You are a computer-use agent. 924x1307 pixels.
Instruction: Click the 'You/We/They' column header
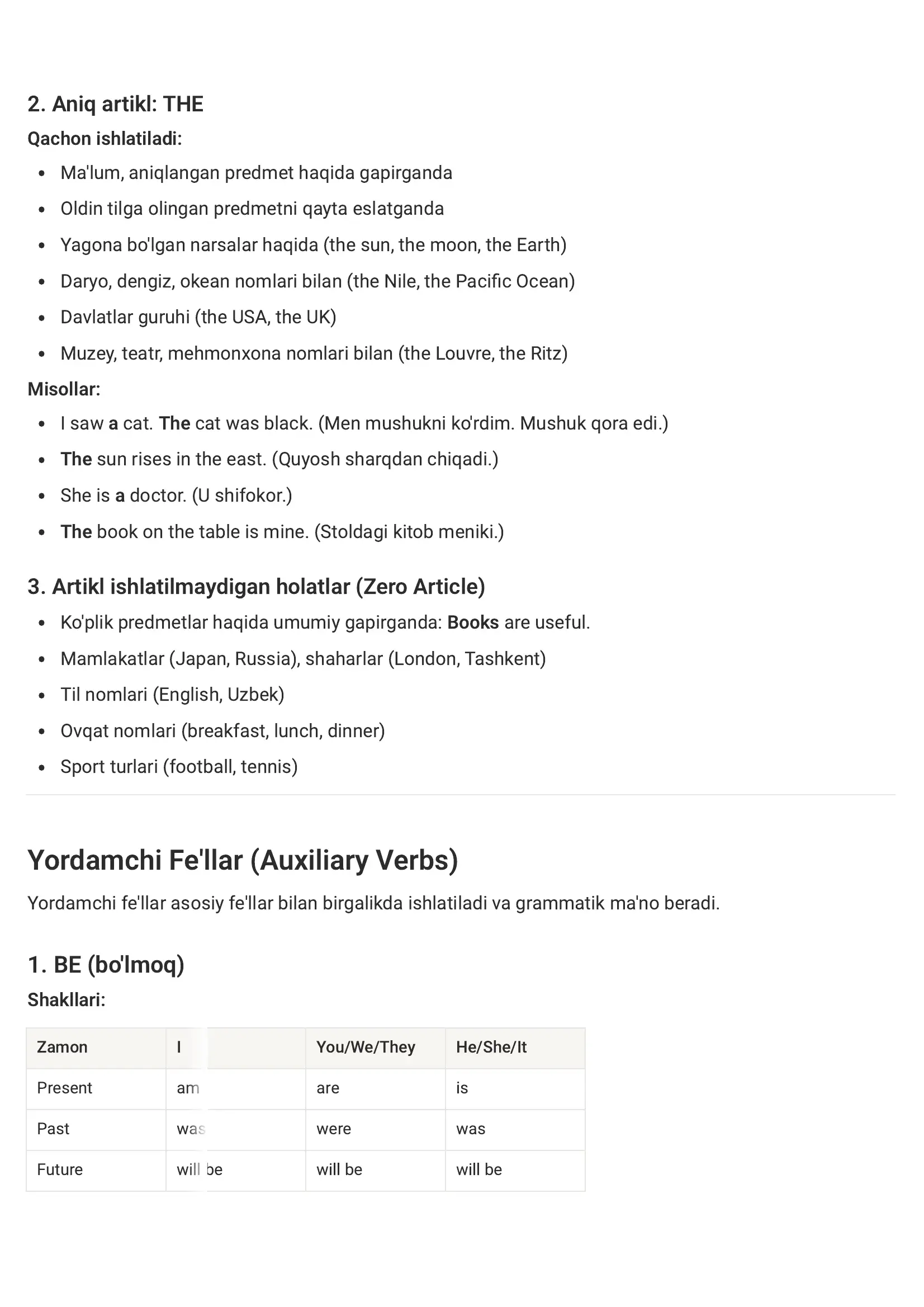coord(376,1048)
